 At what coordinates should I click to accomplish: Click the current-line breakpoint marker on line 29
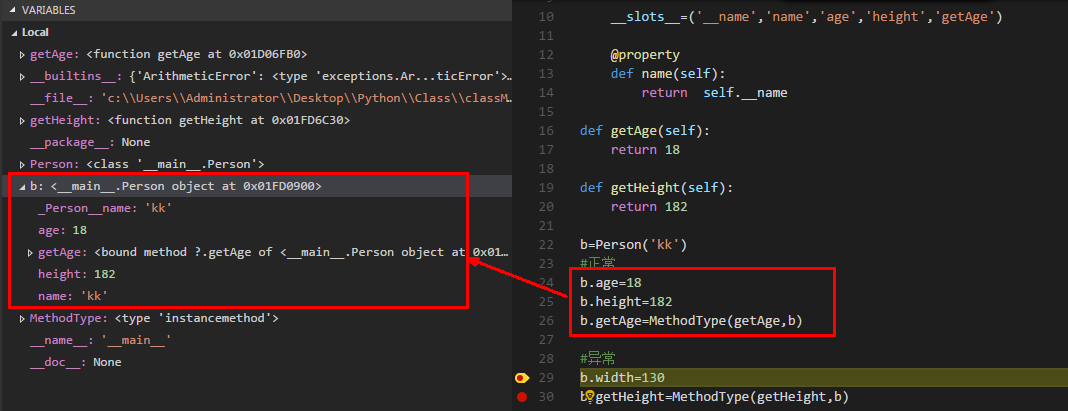click(521, 378)
